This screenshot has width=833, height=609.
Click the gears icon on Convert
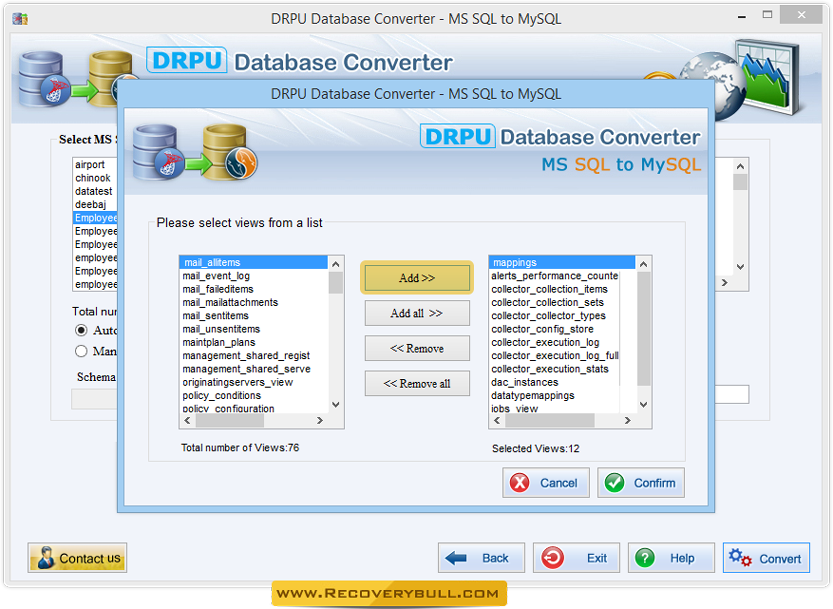(x=740, y=557)
